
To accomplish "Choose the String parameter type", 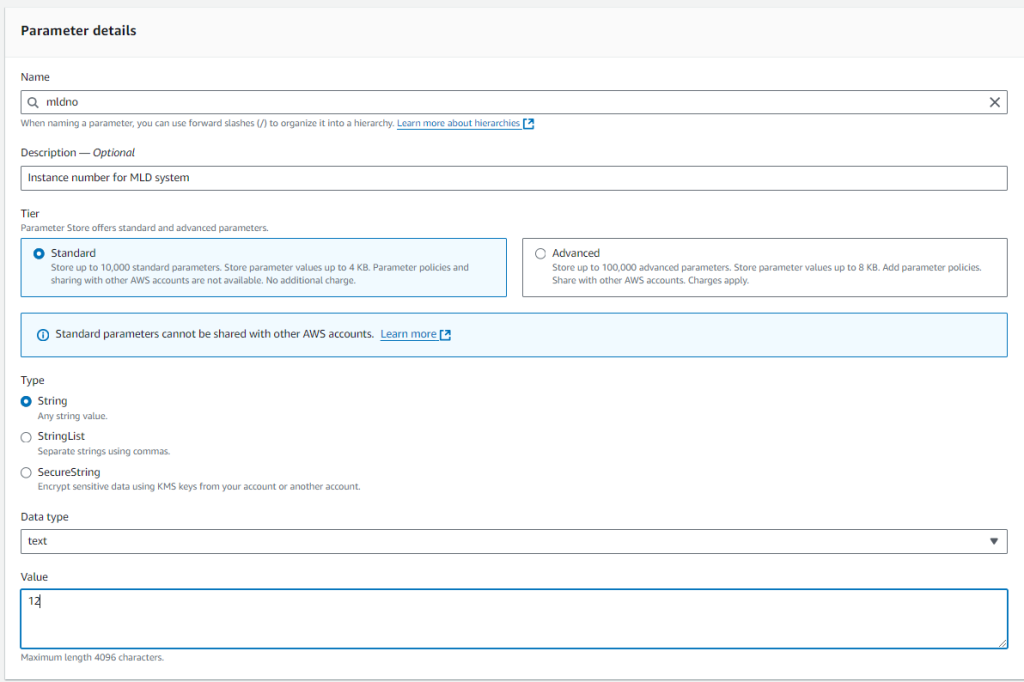I will [x=25, y=401].
